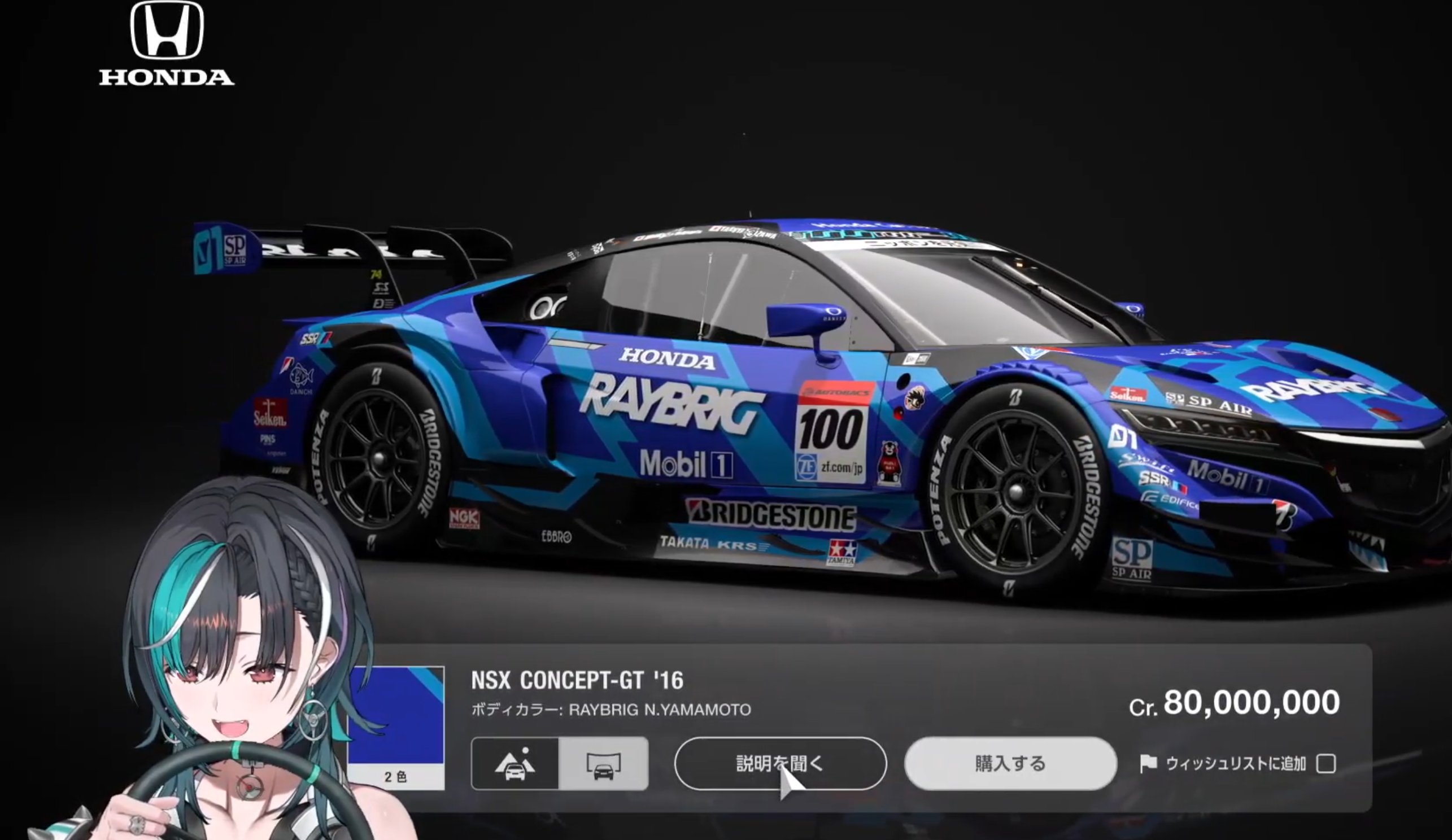Switch to scenery view with mountain icon
This screenshot has height=840, width=1452.
coord(514,763)
